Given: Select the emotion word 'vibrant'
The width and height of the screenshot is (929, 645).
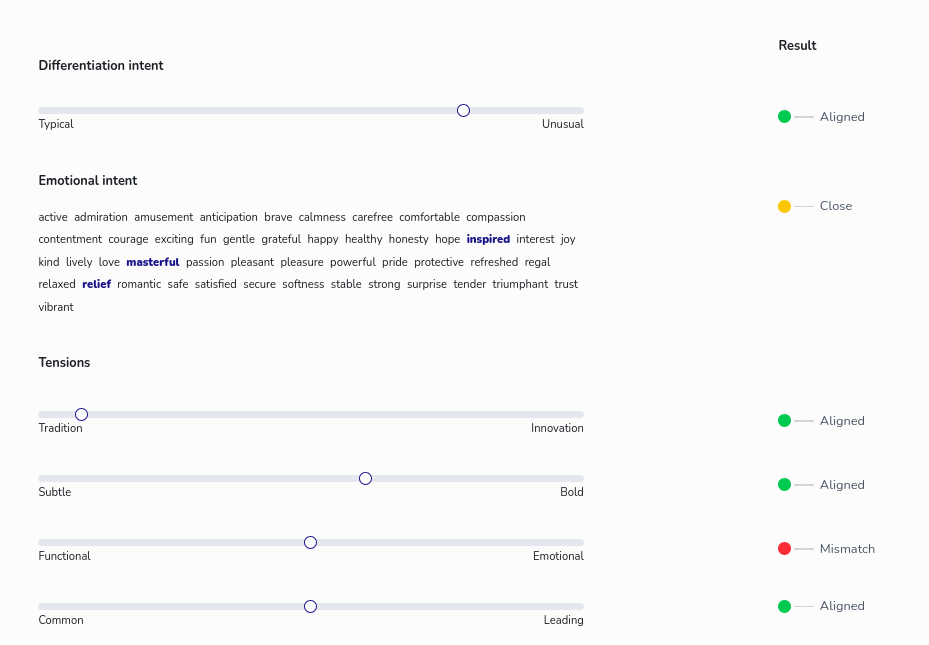Looking at the screenshot, I should tap(56, 307).
